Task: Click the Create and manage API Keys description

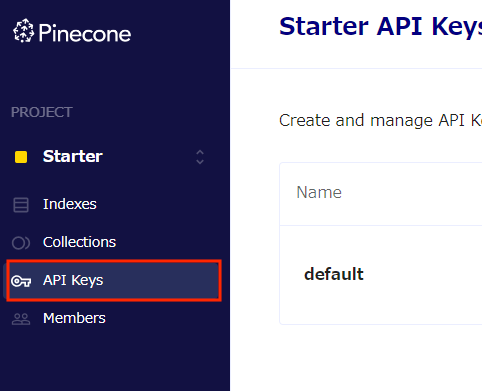Action: (380, 120)
